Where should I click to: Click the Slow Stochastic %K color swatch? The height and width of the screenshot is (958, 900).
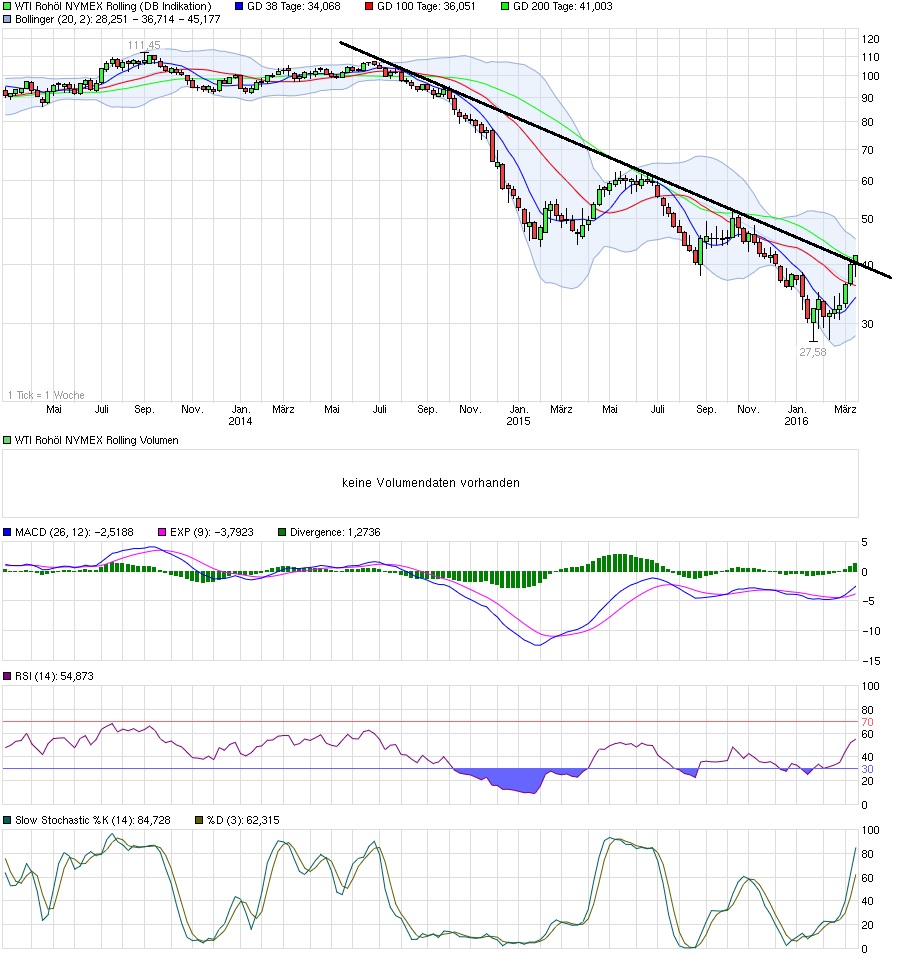pyautogui.click(x=8, y=819)
